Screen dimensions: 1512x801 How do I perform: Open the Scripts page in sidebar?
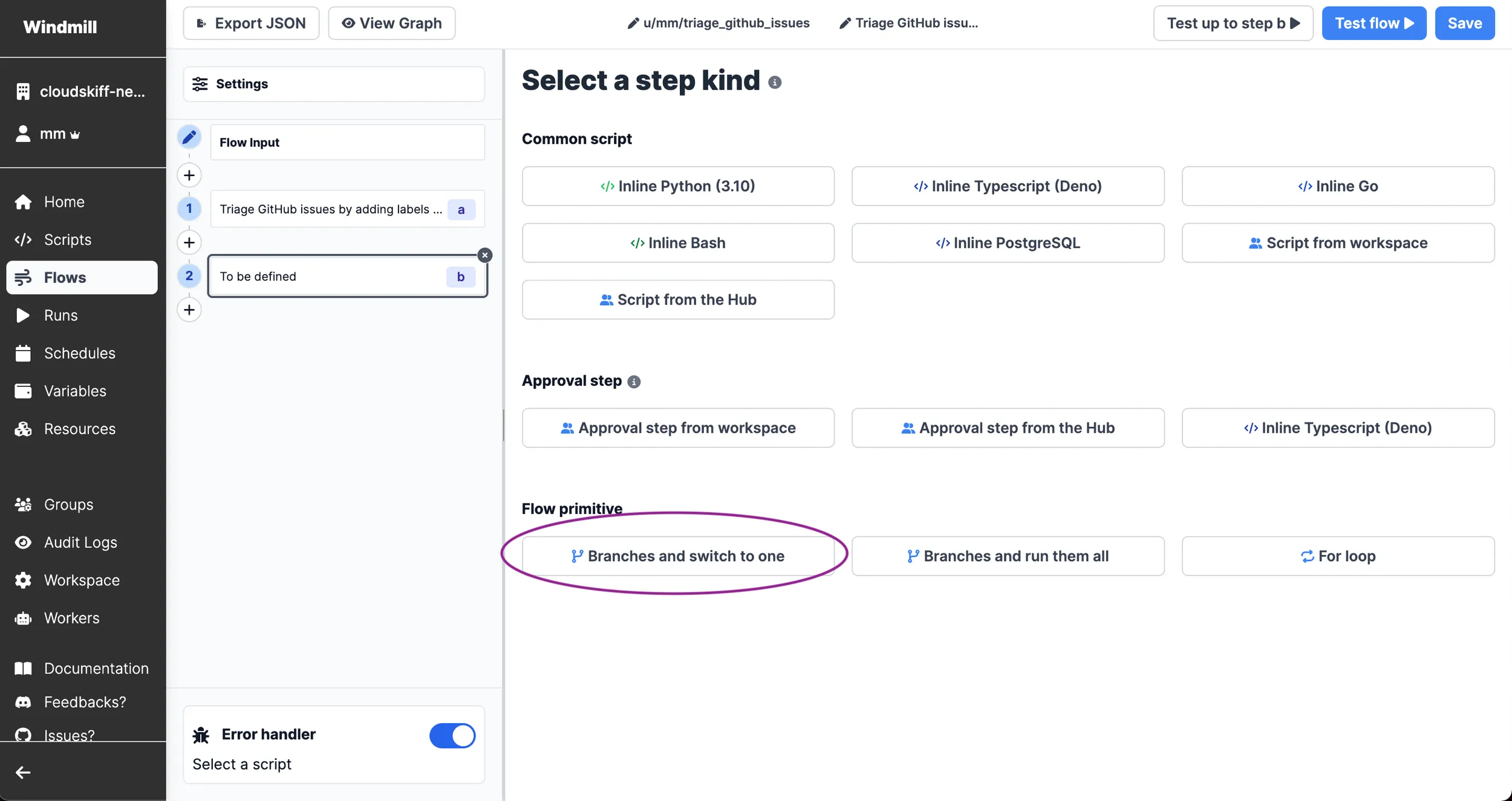tap(67, 239)
